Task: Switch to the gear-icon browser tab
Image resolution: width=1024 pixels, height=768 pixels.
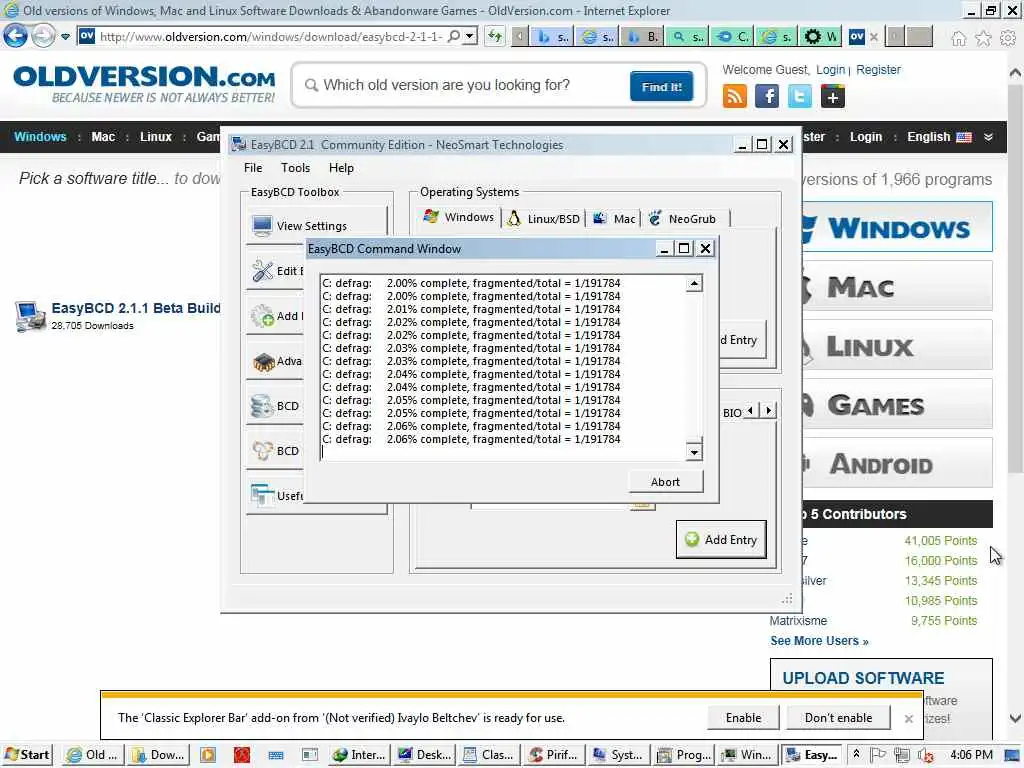Action: coord(821,37)
